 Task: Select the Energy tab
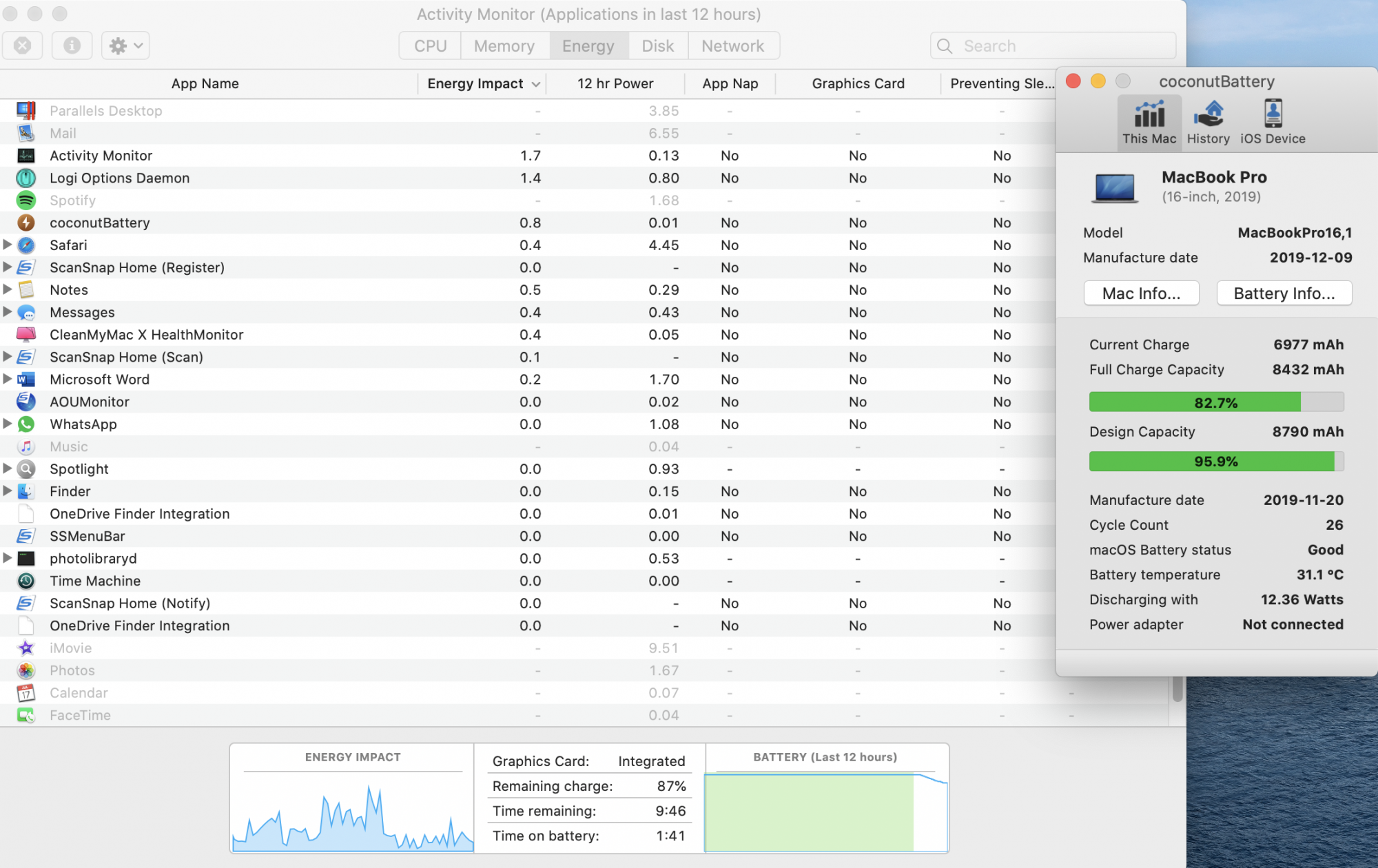588,45
